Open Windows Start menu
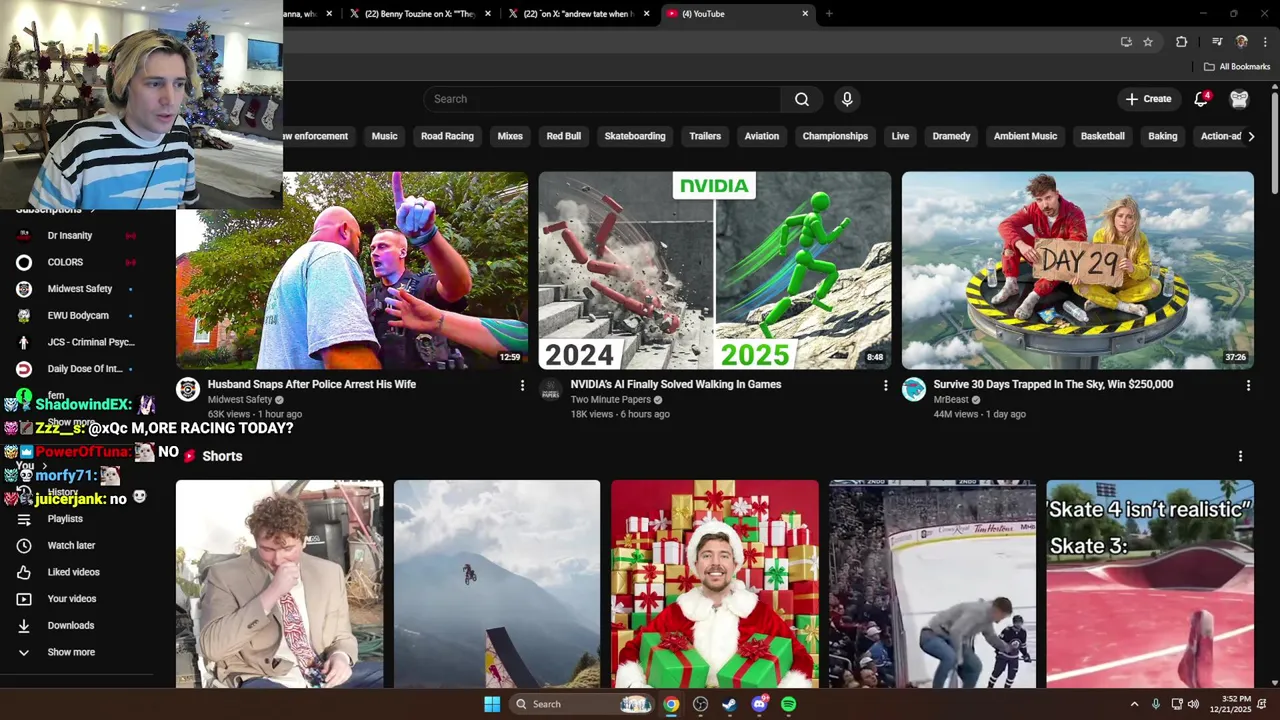The image size is (1280, 720). 492,704
